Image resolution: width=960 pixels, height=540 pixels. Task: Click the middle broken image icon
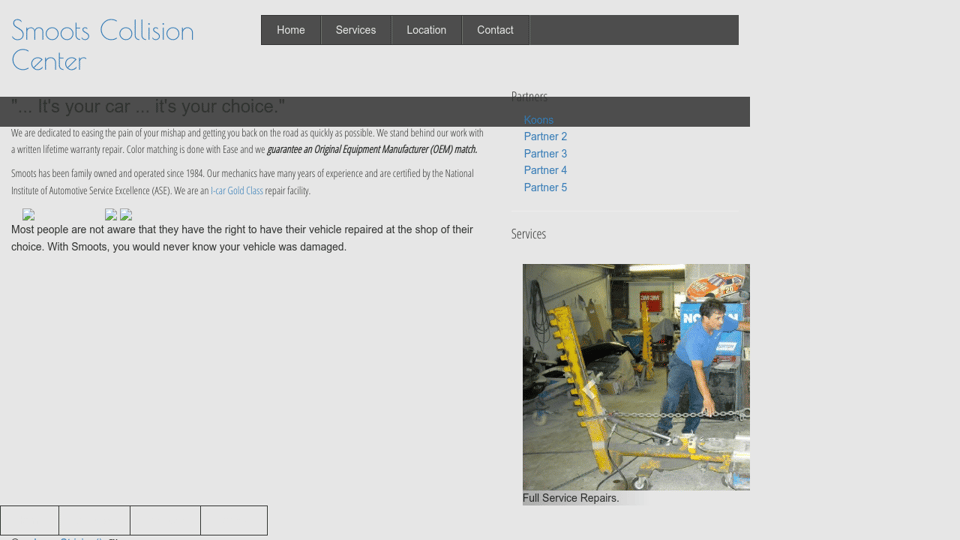[111, 215]
